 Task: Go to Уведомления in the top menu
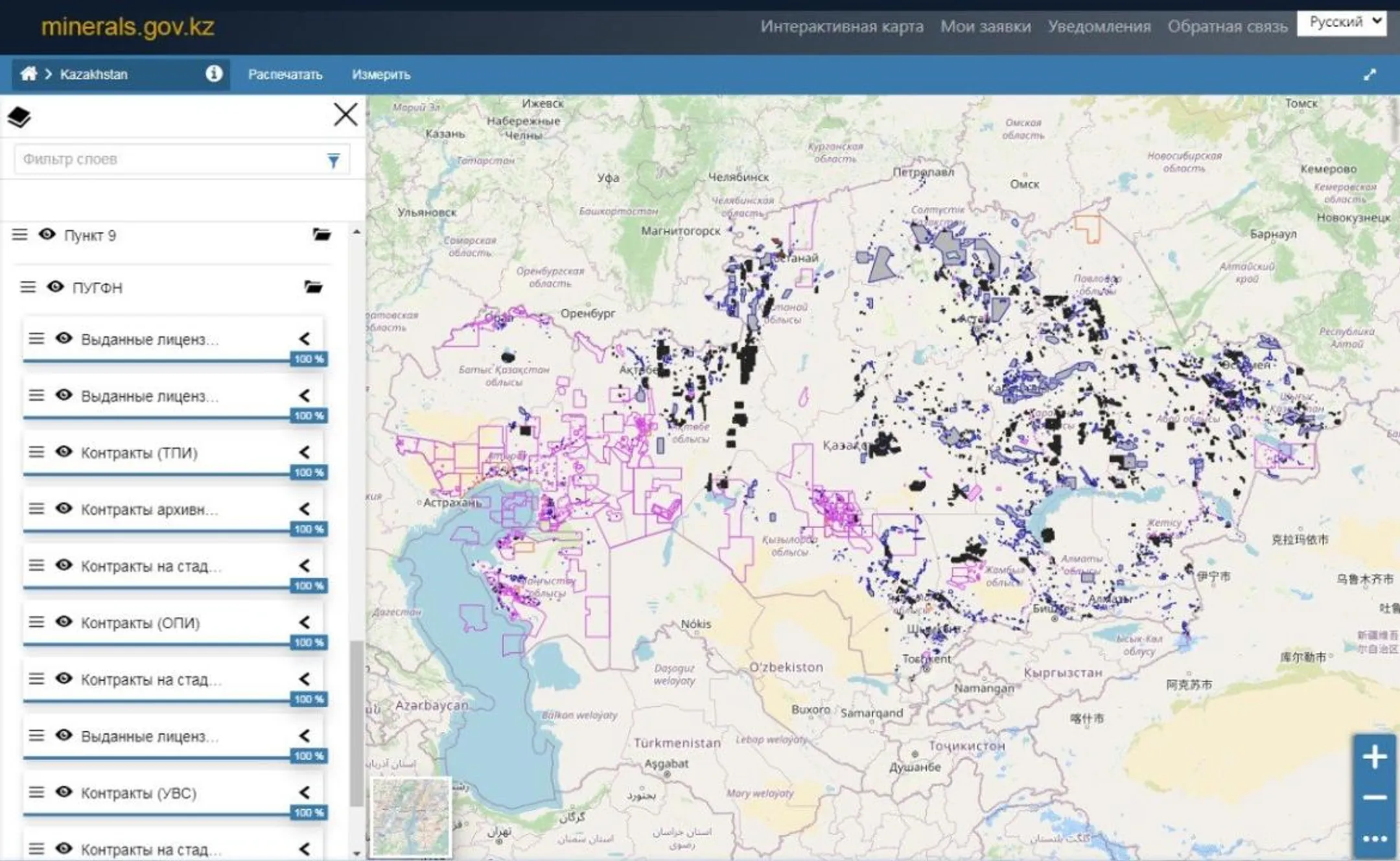[x=1099, y=27]
